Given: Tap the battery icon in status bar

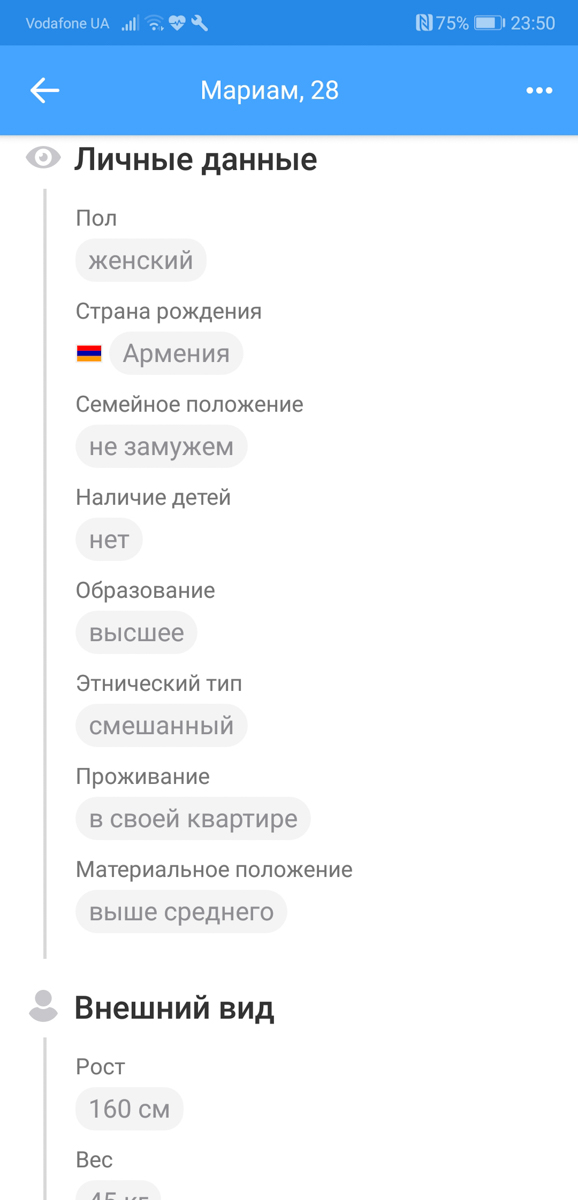Looking at the screenshot, I should click(489, 23).
